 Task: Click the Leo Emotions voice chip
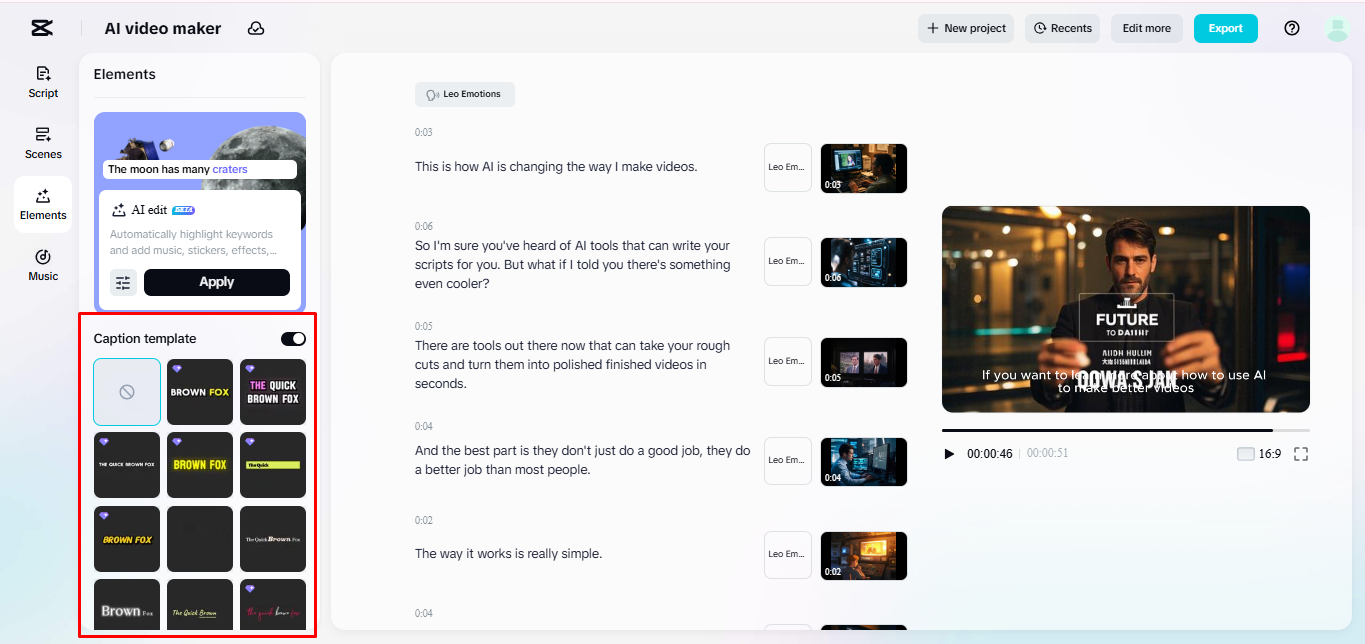tap(465, 94)
